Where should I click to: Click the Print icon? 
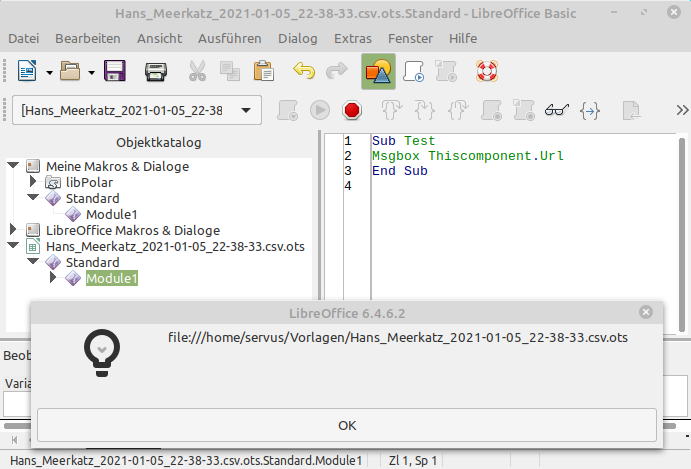[156, 71]
